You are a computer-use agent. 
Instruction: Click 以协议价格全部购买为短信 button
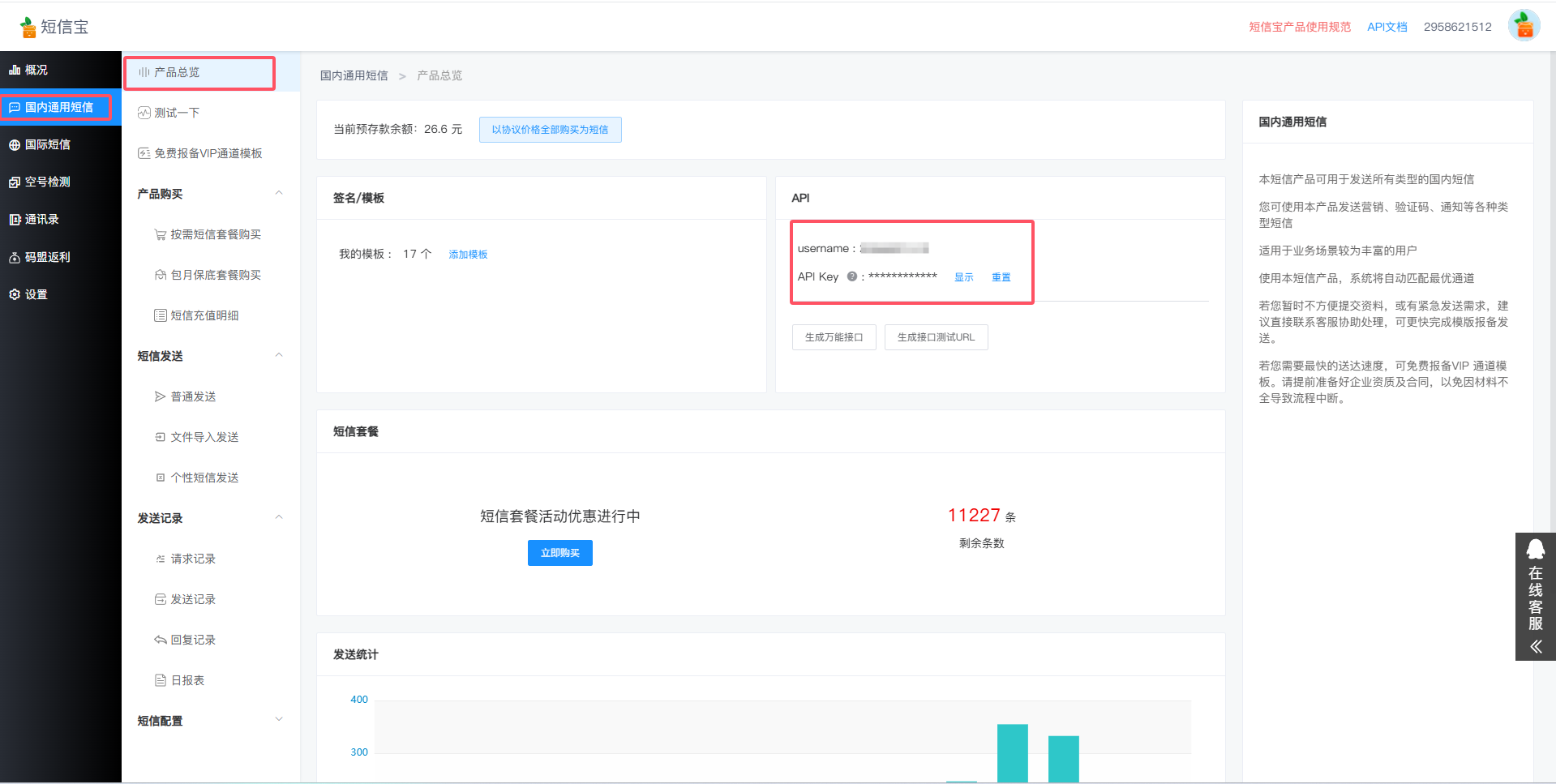[550, 130]
